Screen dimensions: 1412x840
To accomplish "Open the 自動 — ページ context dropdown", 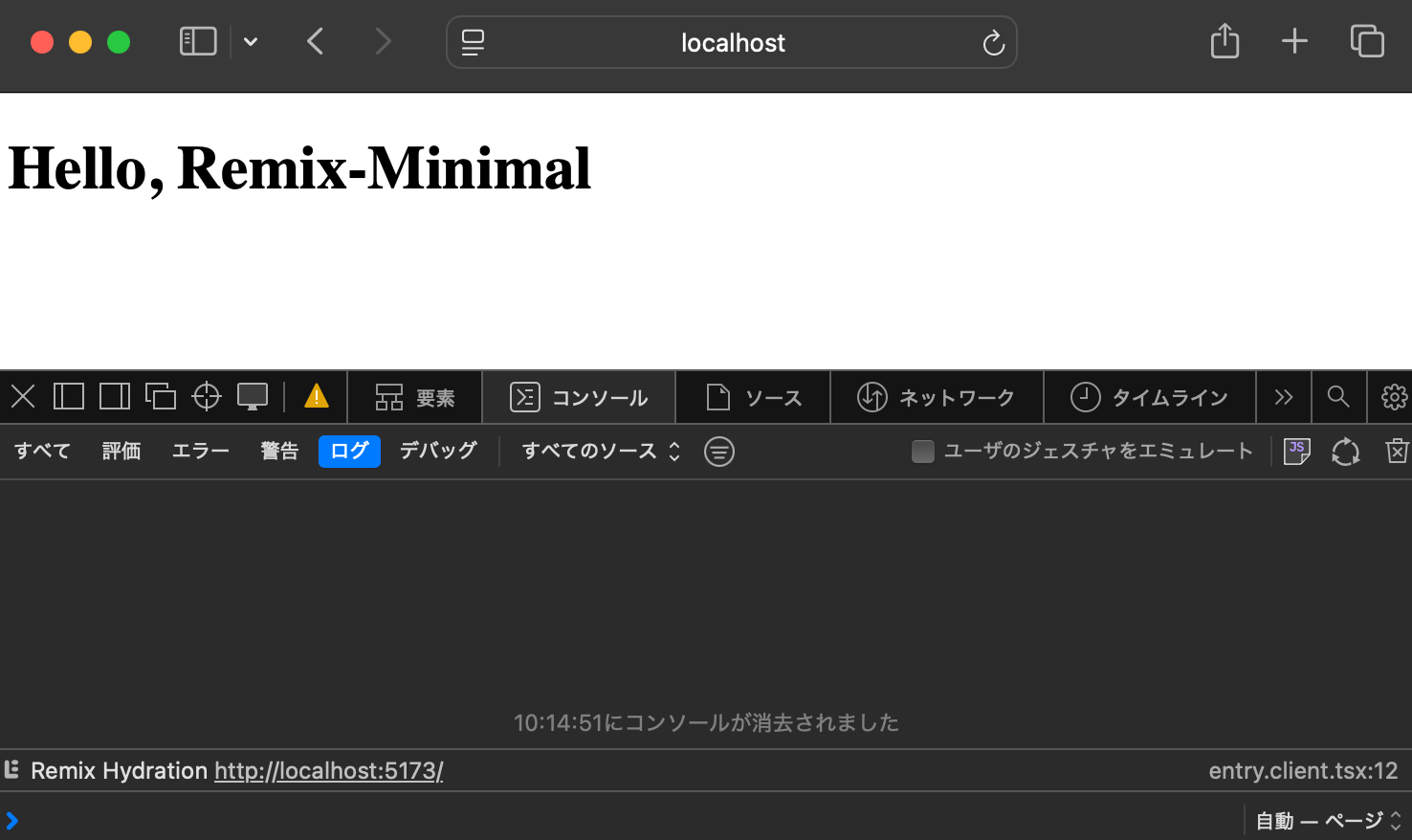I will pyautogui.click(x=1328, y=821).
